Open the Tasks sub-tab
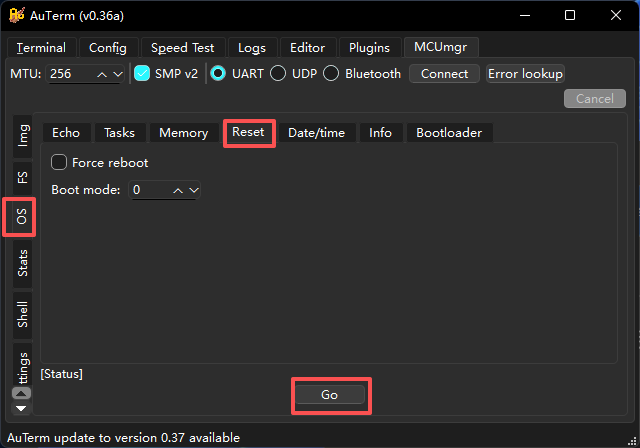Image resolution: width=640 pixels, height=448 pixels. click(120, 133)
